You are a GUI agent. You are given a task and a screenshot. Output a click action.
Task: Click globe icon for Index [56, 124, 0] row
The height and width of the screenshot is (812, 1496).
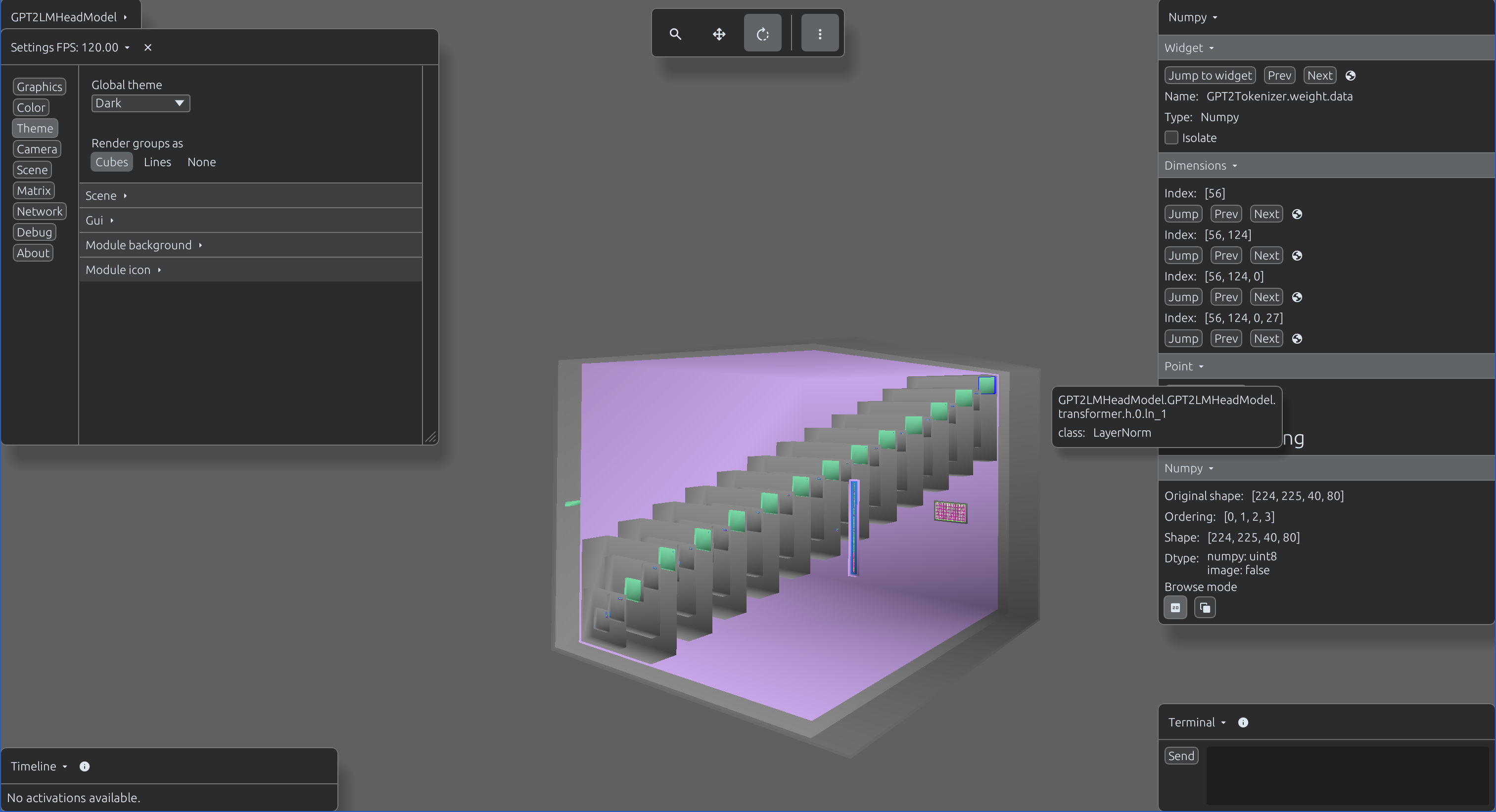tap(1297, 297)
